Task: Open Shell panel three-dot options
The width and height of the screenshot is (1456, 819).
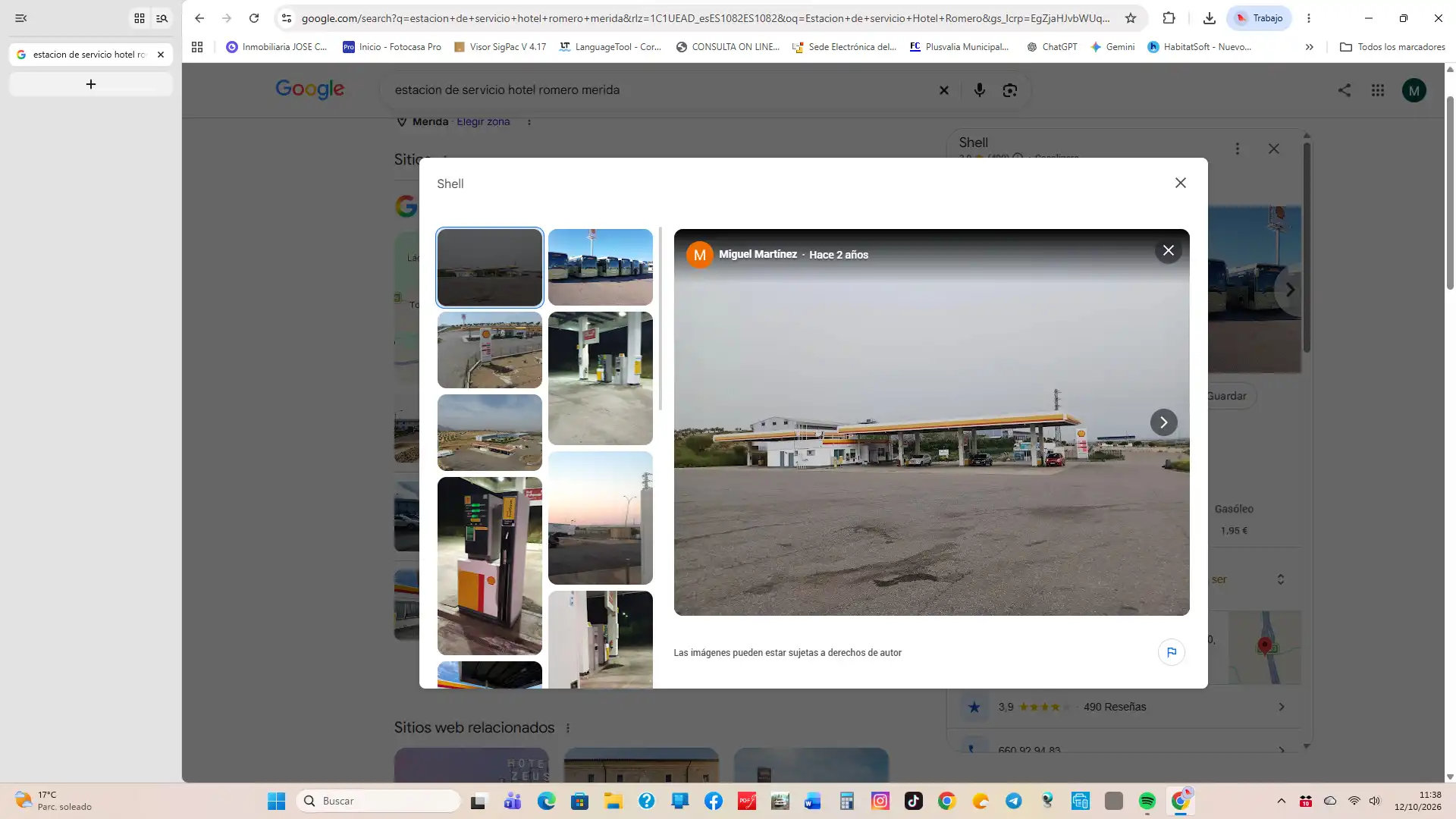Action: coord(1238,149)
